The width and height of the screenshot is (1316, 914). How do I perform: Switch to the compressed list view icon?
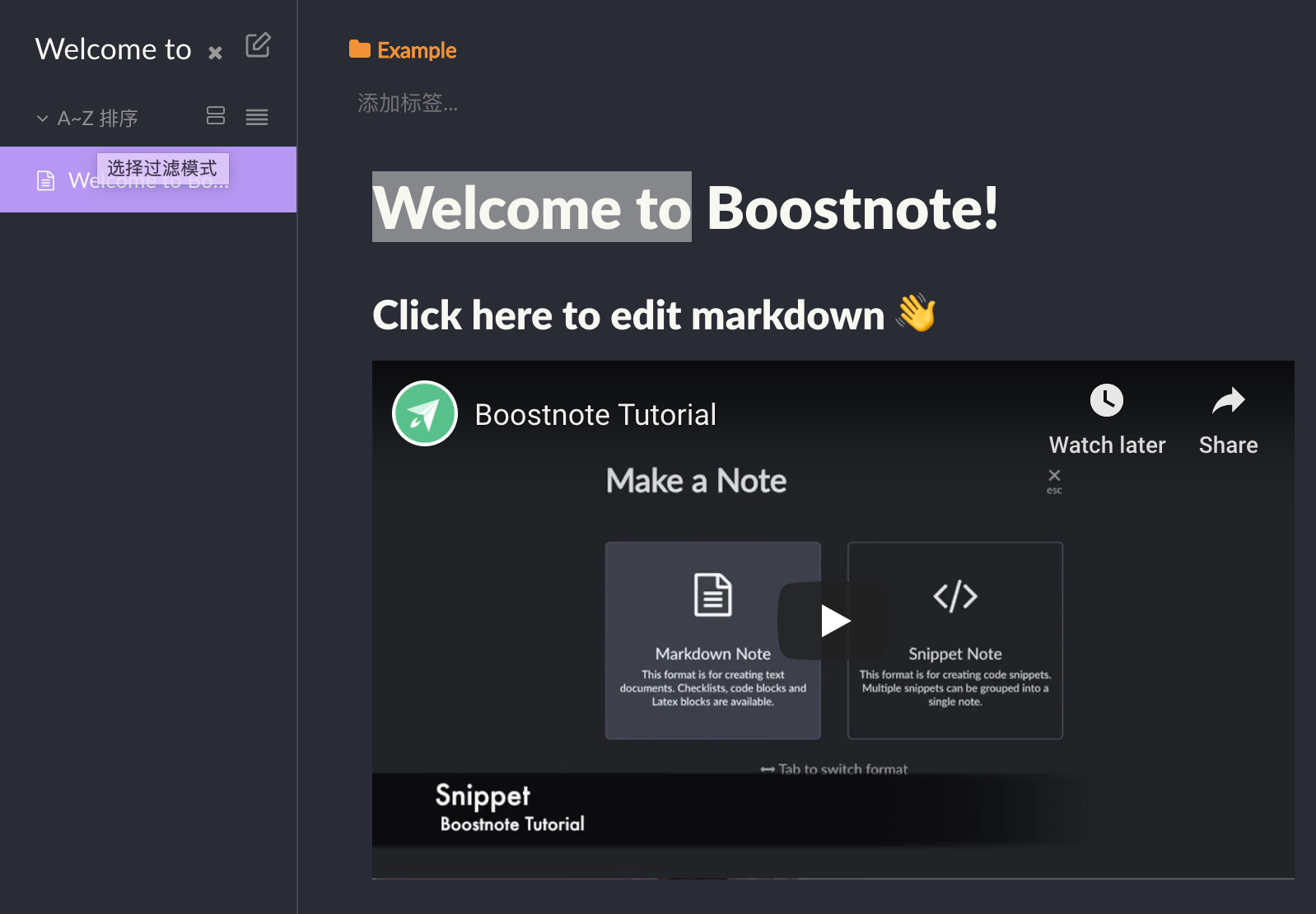257,117
